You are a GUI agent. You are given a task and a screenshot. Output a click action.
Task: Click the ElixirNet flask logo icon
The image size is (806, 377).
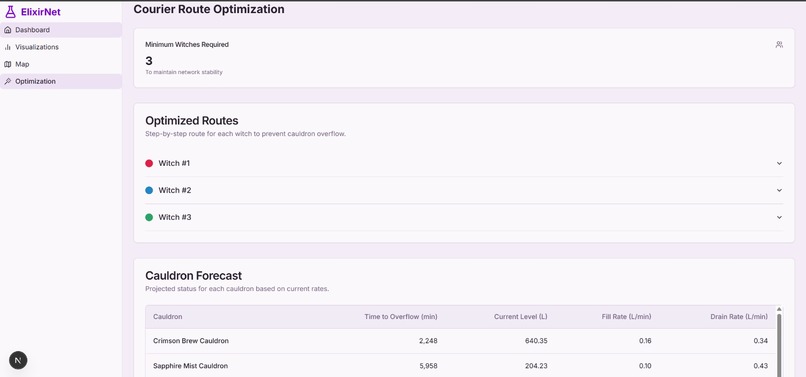point(10,12)
